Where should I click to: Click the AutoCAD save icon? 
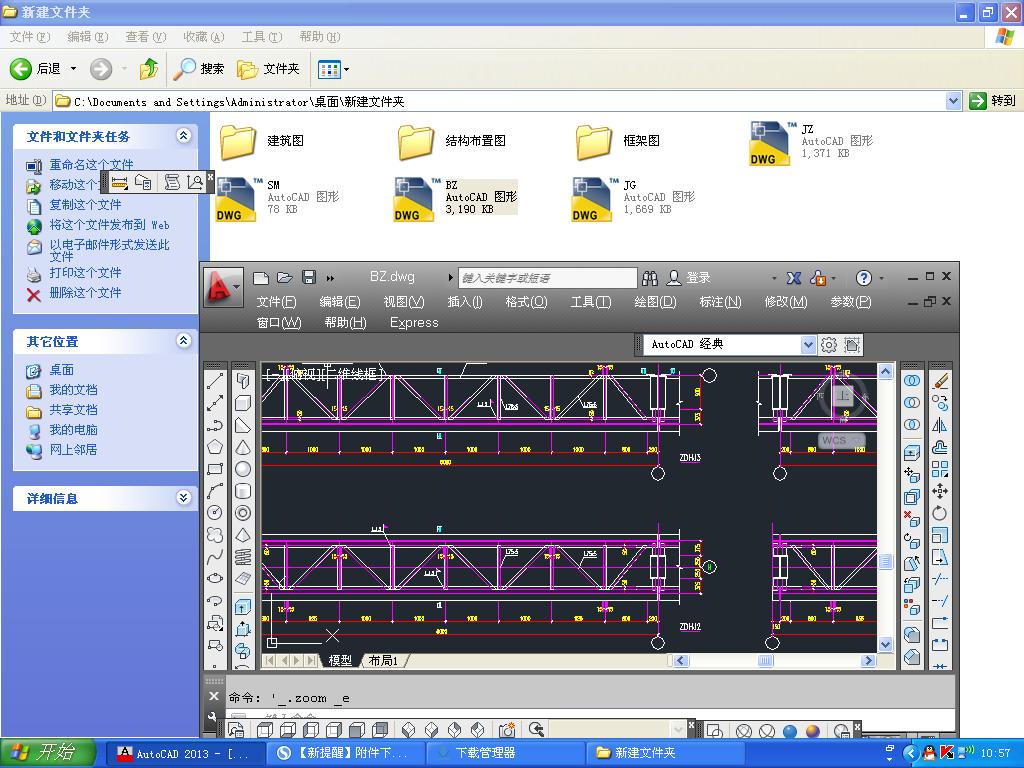pos(309,278)
